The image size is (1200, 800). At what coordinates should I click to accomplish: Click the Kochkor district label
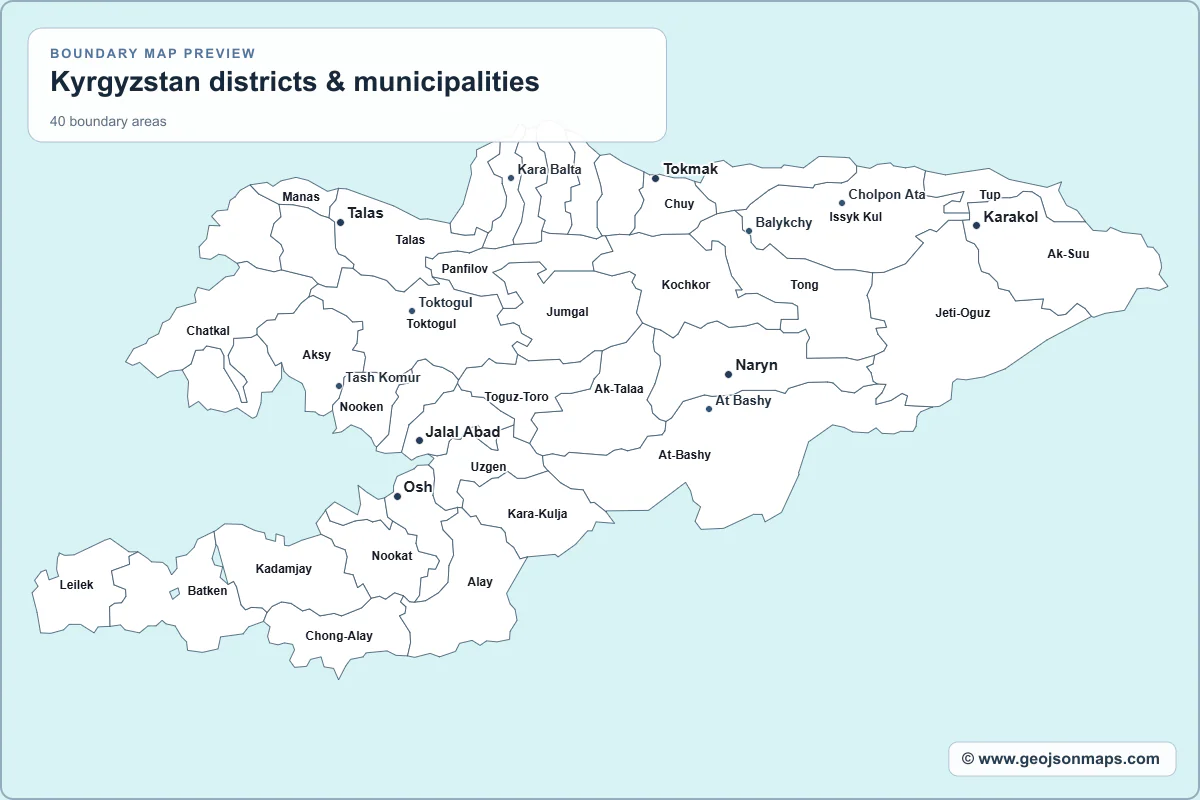pos(686,285)
